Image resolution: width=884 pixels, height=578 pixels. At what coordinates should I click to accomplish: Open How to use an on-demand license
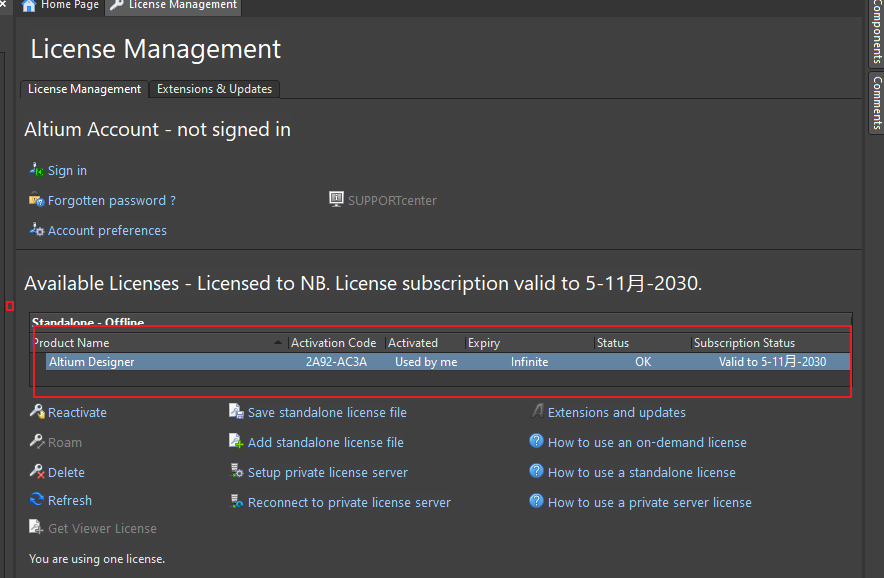click(647, 443)
